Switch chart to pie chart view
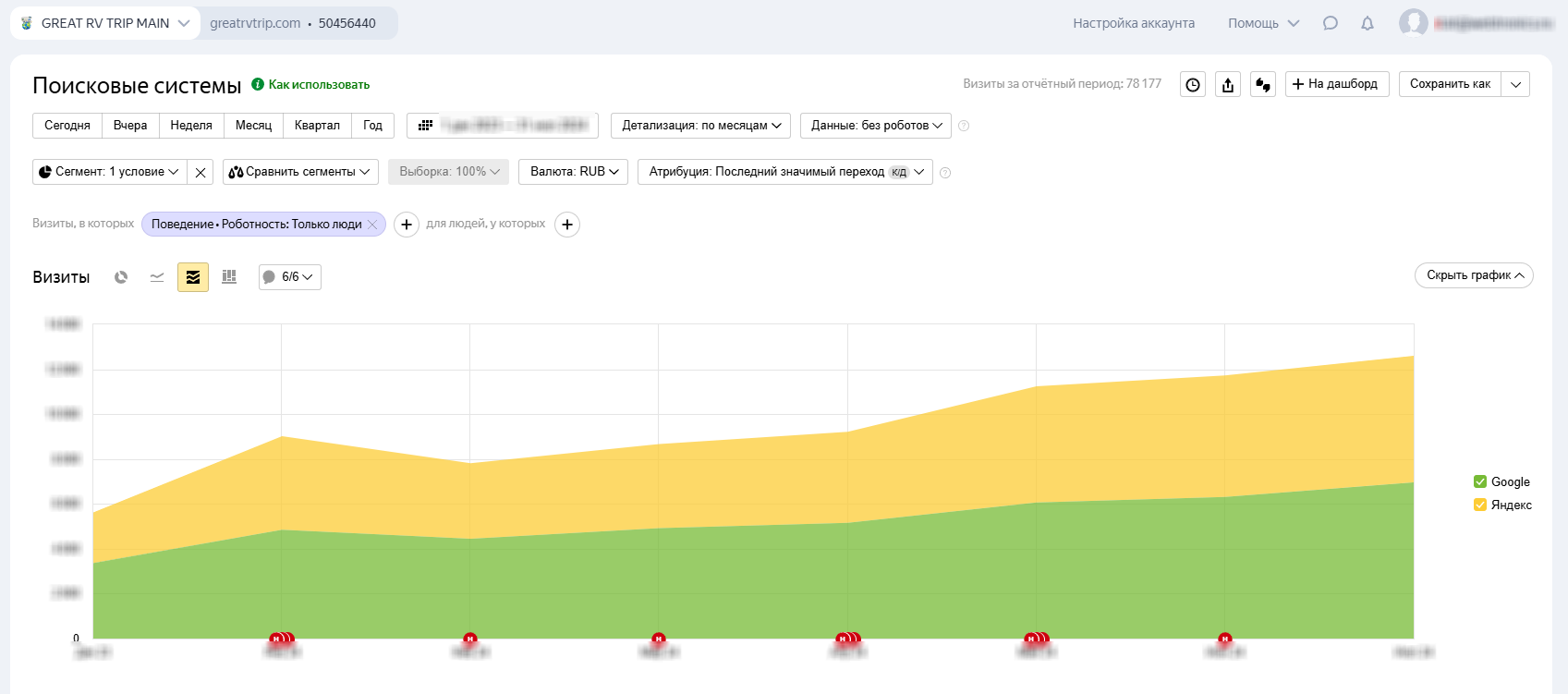 [121, 277]
